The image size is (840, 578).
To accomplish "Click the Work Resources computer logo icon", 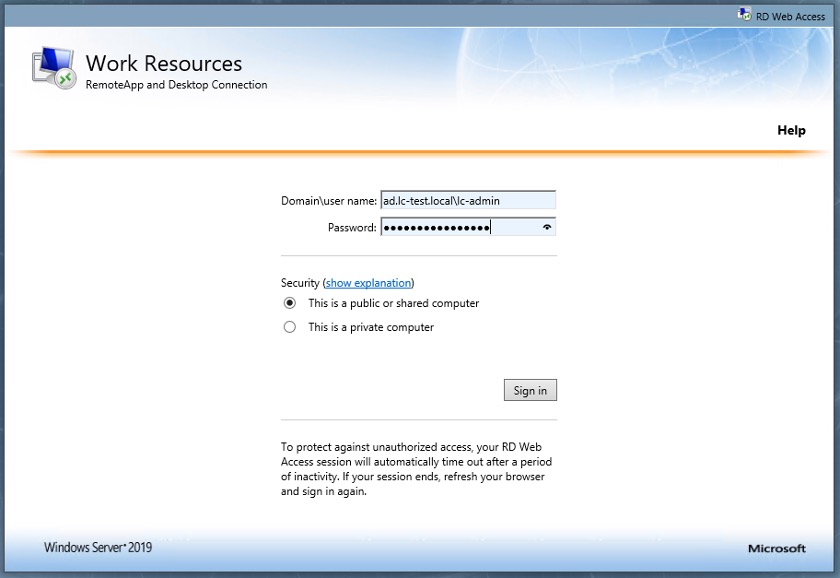I will tap(55, 68).
